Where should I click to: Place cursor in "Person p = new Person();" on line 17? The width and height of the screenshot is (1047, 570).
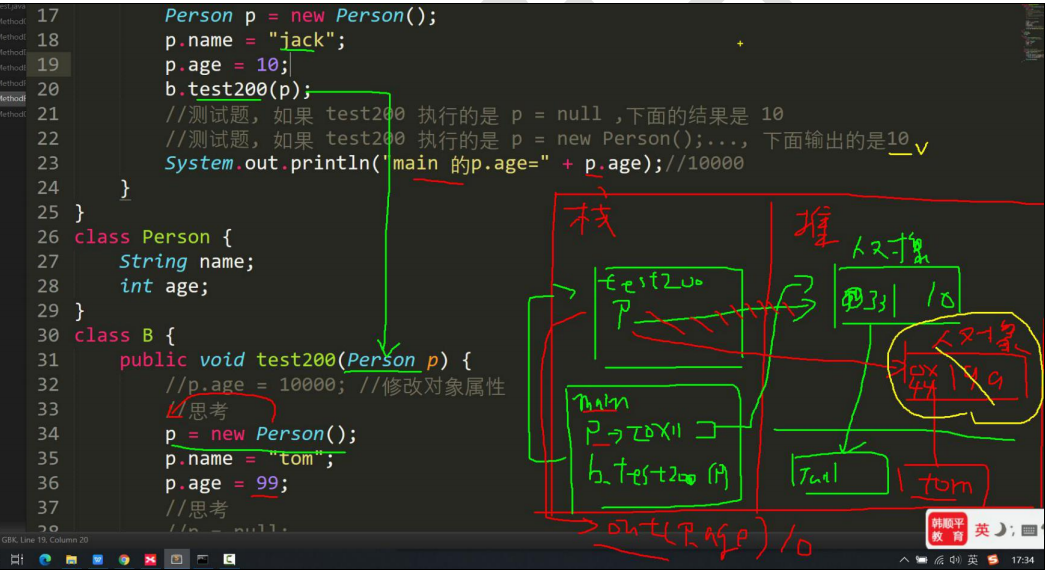(x=300, y=15)
